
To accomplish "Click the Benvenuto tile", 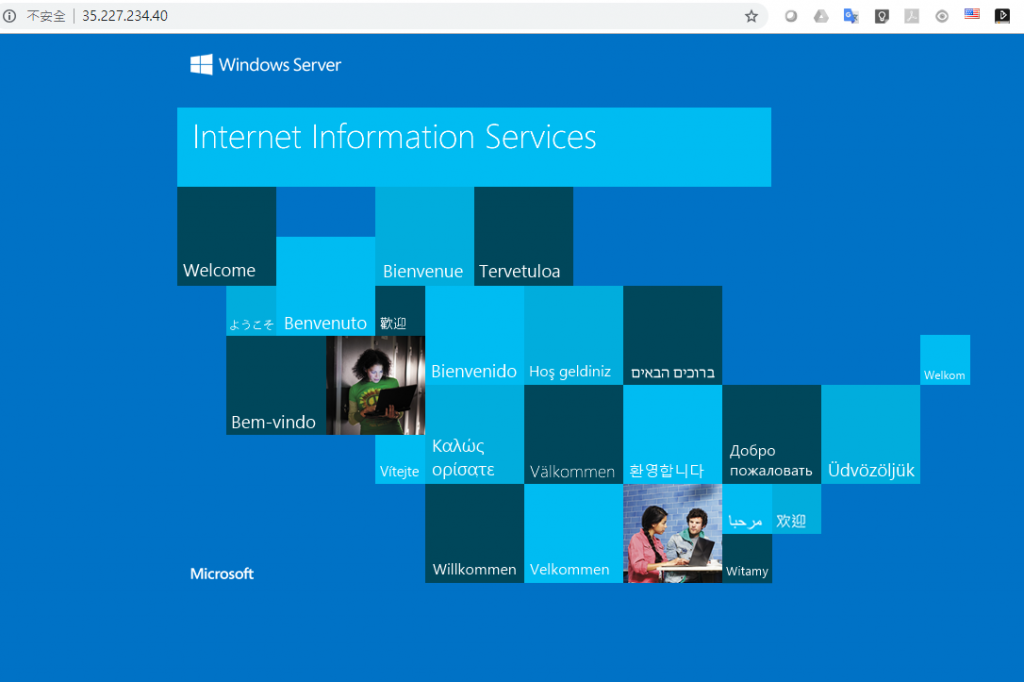I will (326, 286).
